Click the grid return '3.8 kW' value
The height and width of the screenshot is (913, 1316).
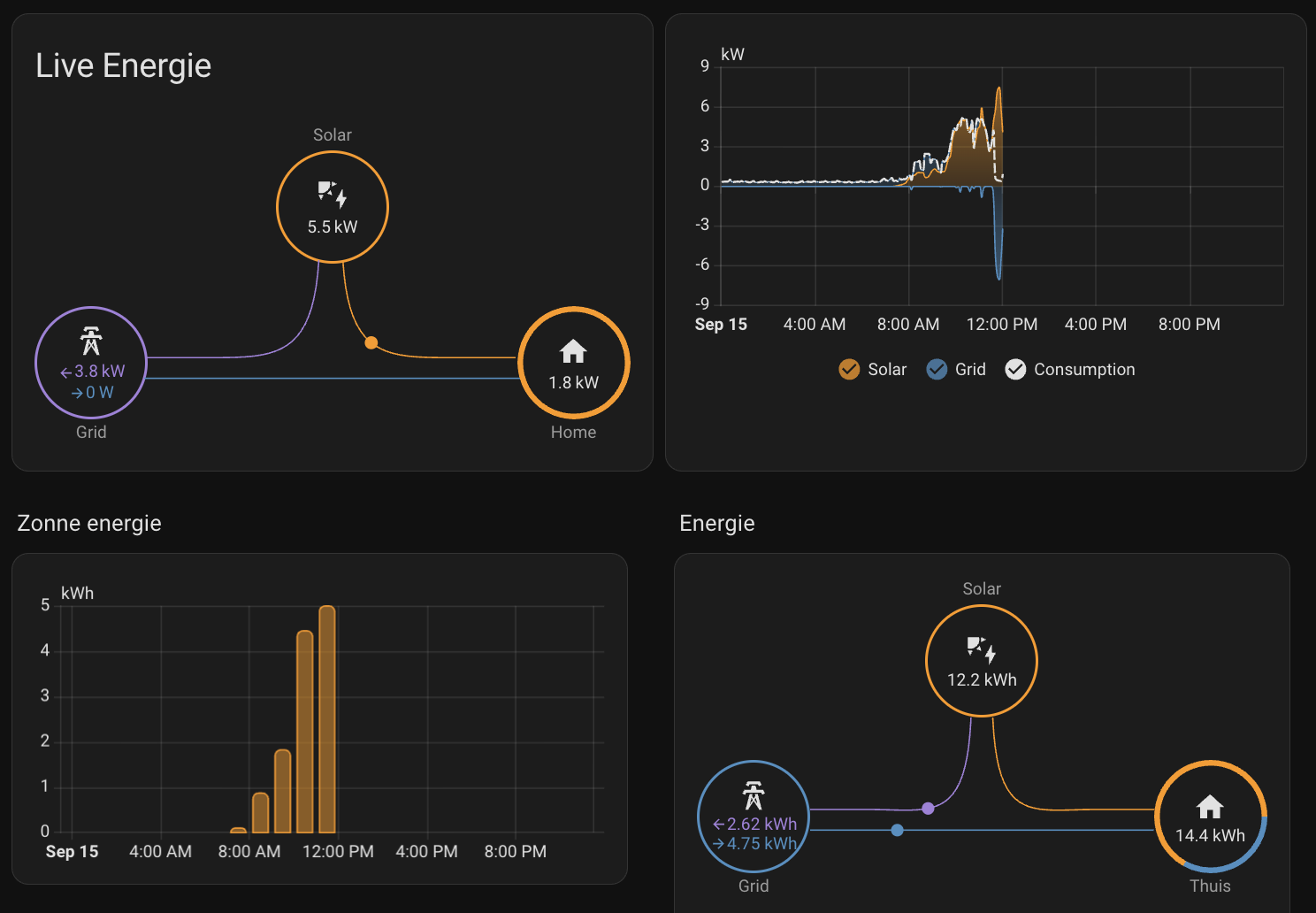(93, 372)
